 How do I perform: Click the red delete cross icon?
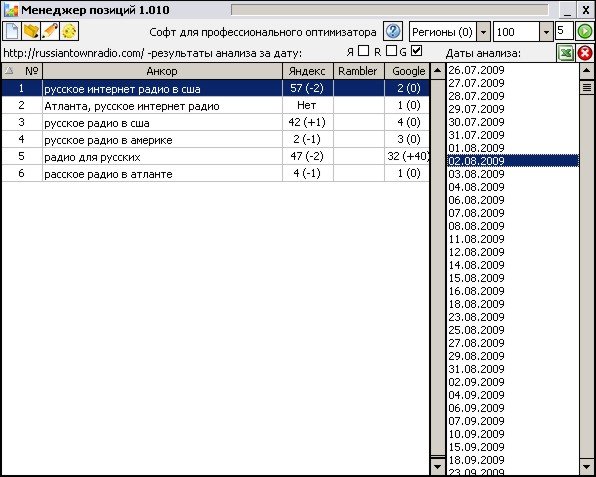tap(585, 53)
